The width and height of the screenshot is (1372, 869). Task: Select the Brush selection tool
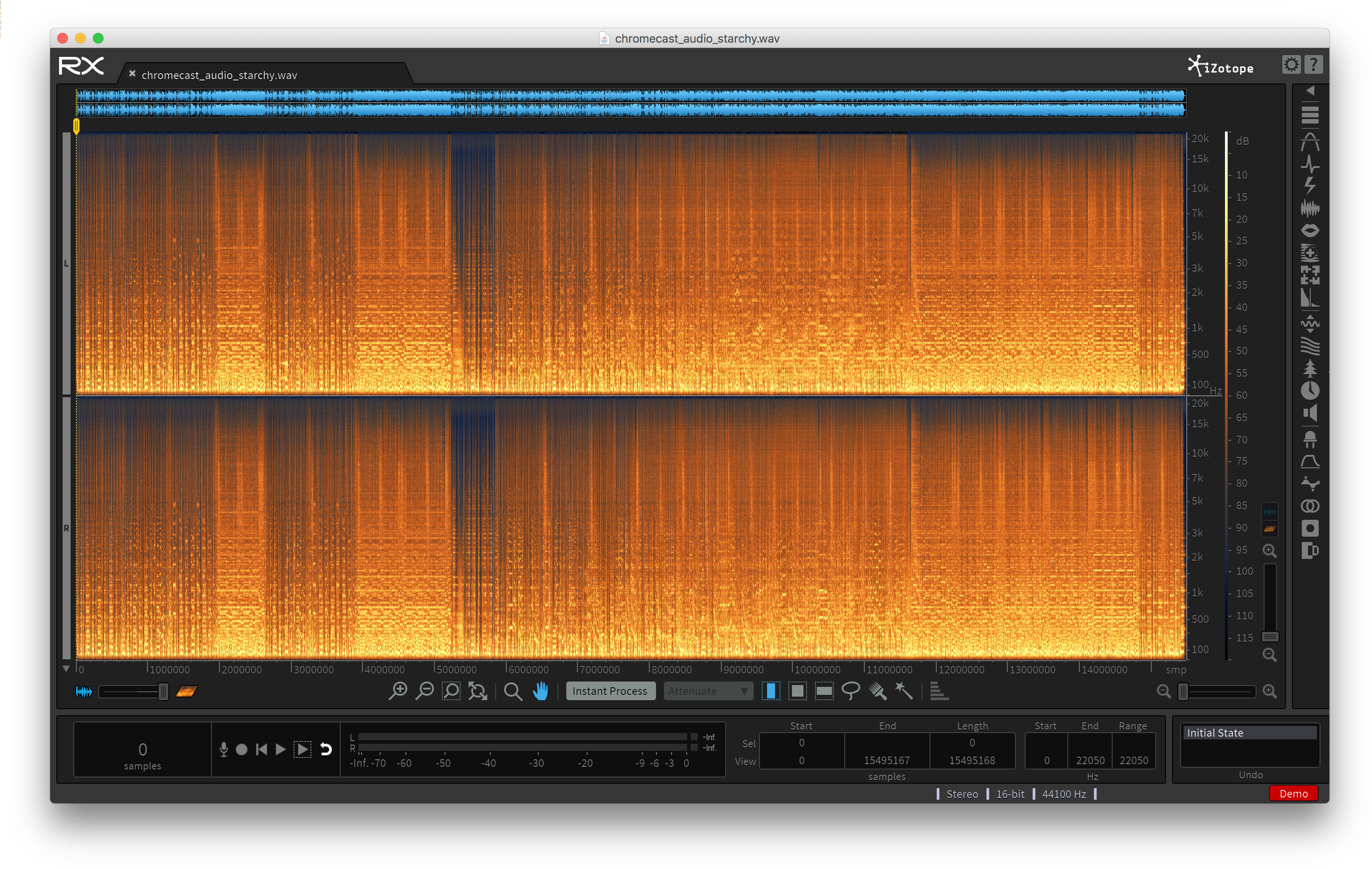pyautogui.click(x=878, y=691)
